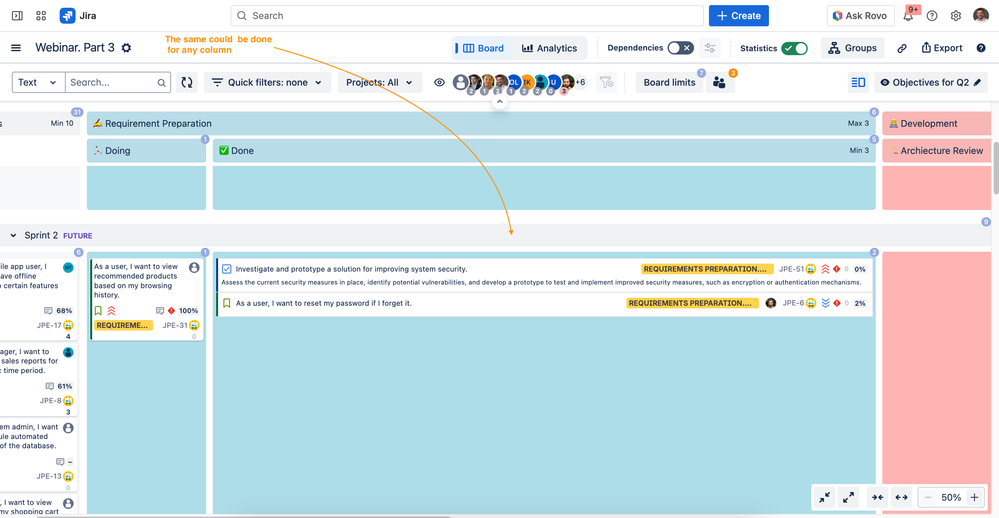
Task: Narrow columns with inward horizontal arrows
Action: pyautogui.click(x=877, y=498)
